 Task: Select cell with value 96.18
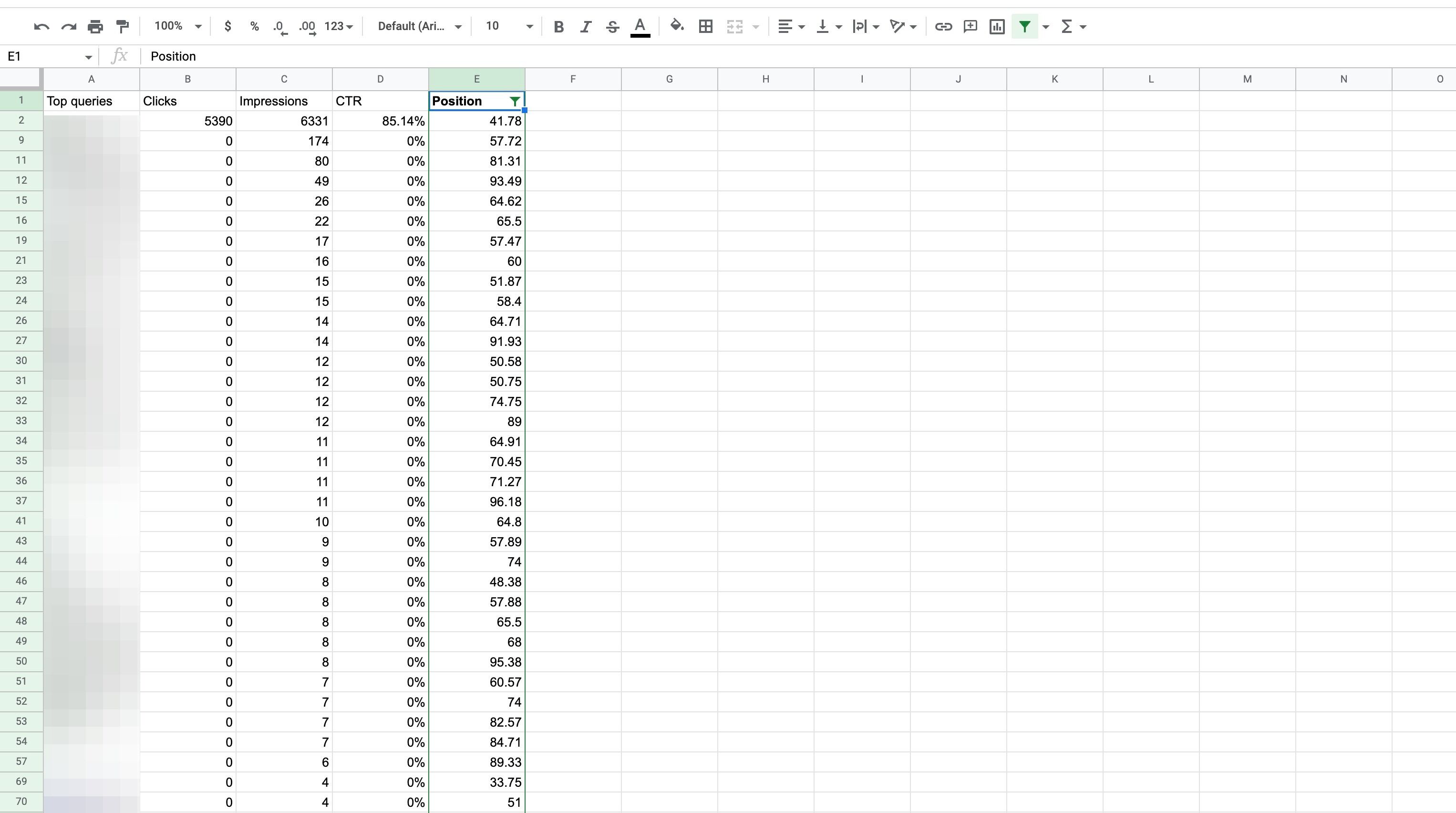click(477, 501)
